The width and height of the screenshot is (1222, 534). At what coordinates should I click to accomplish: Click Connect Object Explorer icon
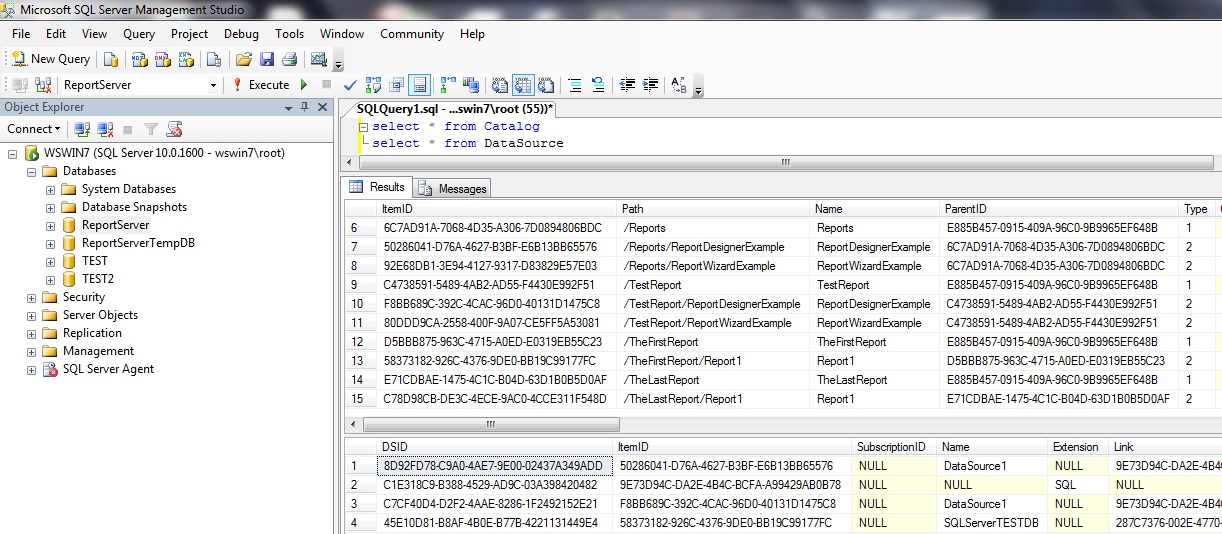point(82,129)
